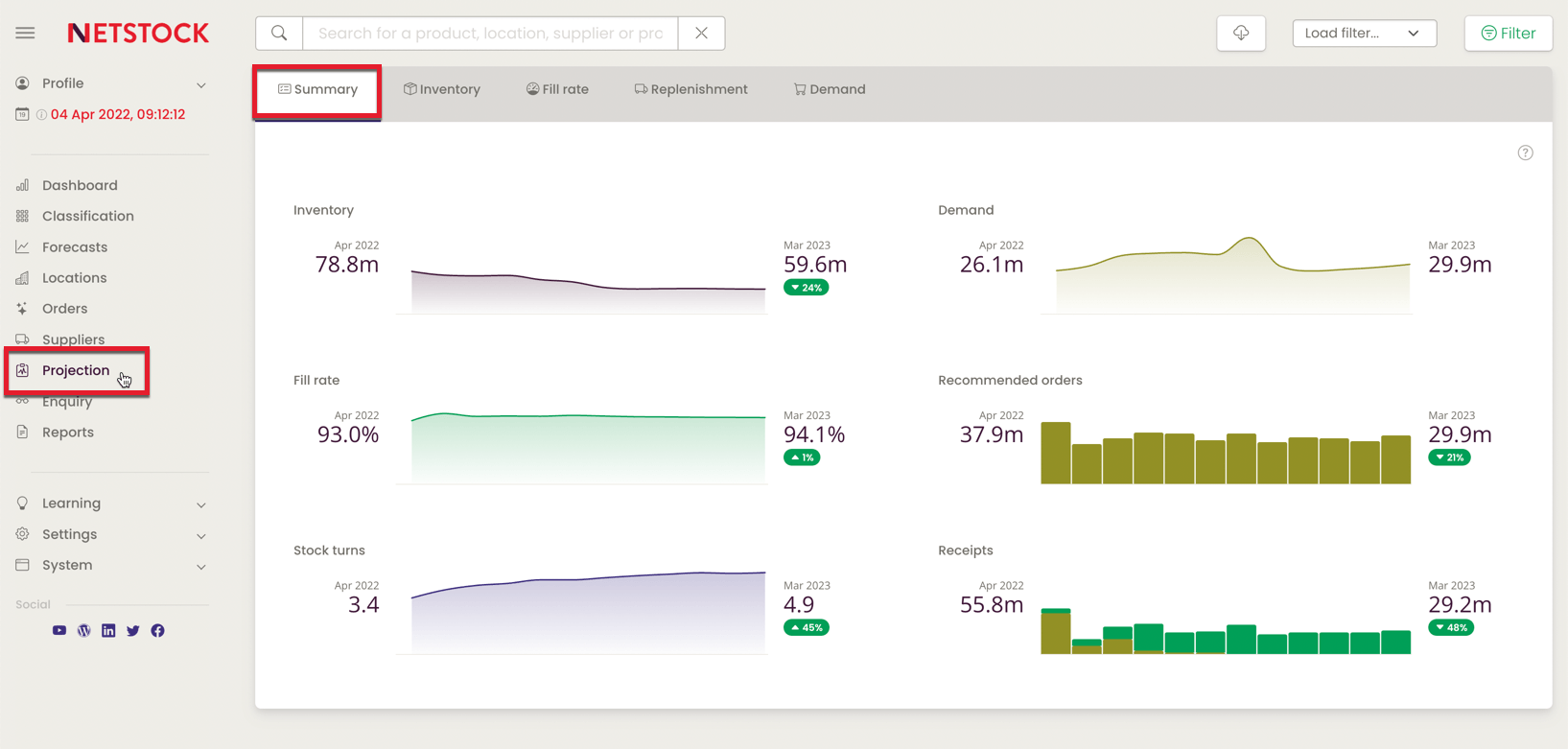The height and width of the screenshot is (749, 1568).
Task: Open the WordPress social icon
Action: pos(84,630)
